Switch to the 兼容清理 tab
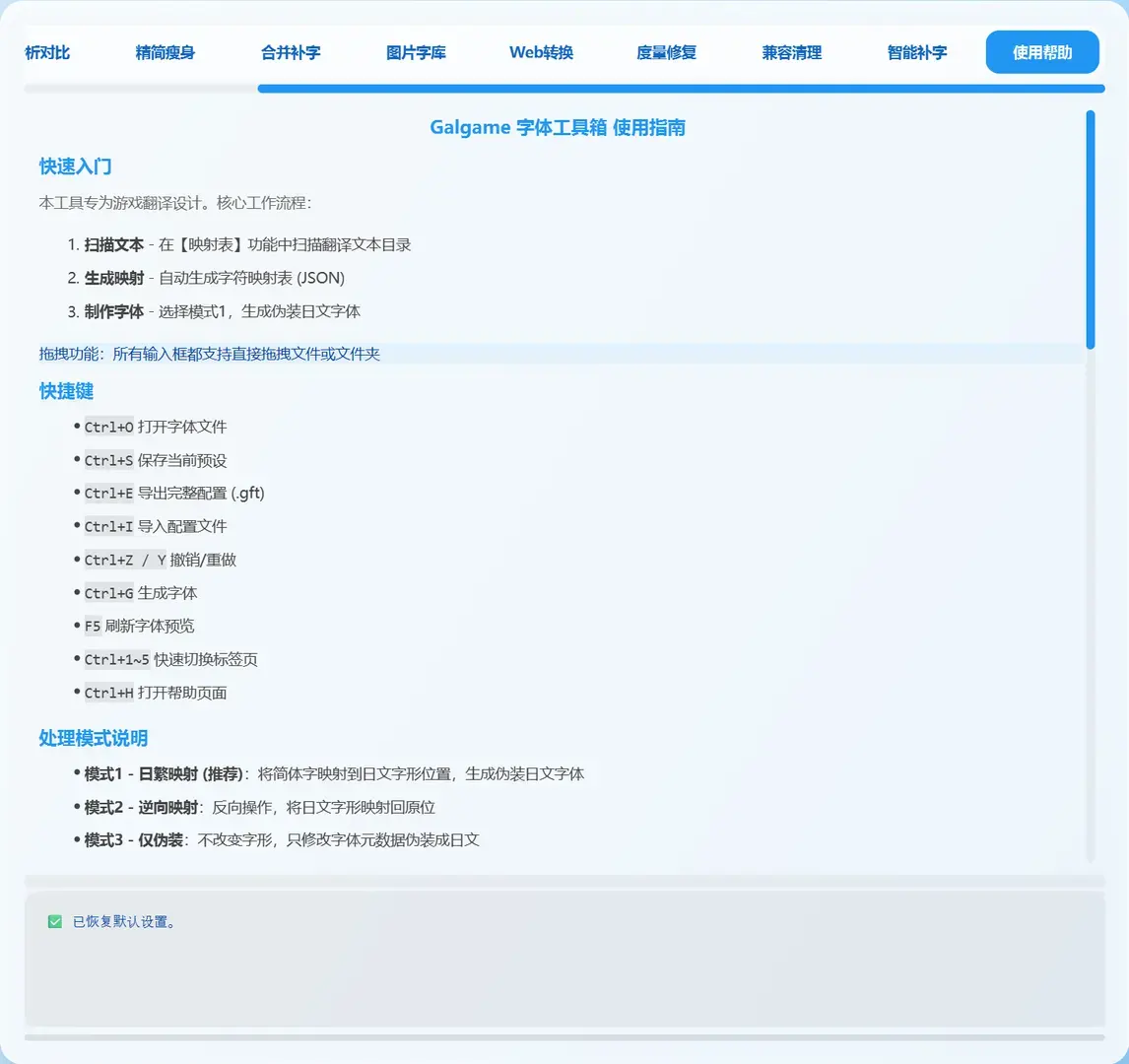Screen dimensions: 1129x1064 point(791,52)
